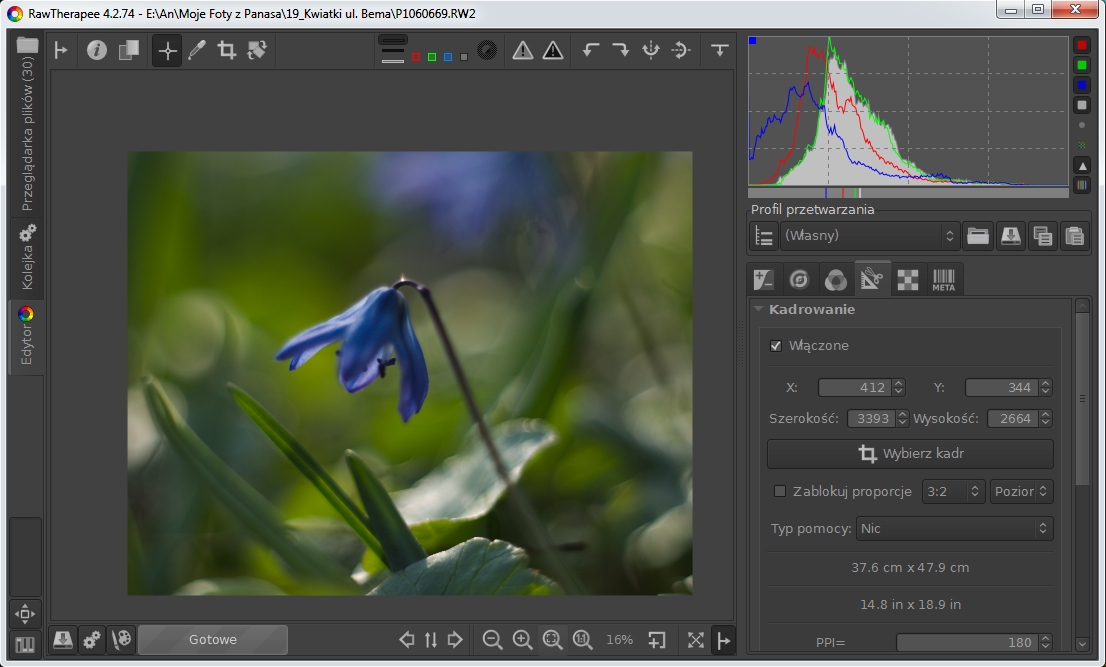The width and height of the screenshot is (1106, 667).
Task: Enable Zablokuj proporcje checkbox
Action: tap(780, 491)
